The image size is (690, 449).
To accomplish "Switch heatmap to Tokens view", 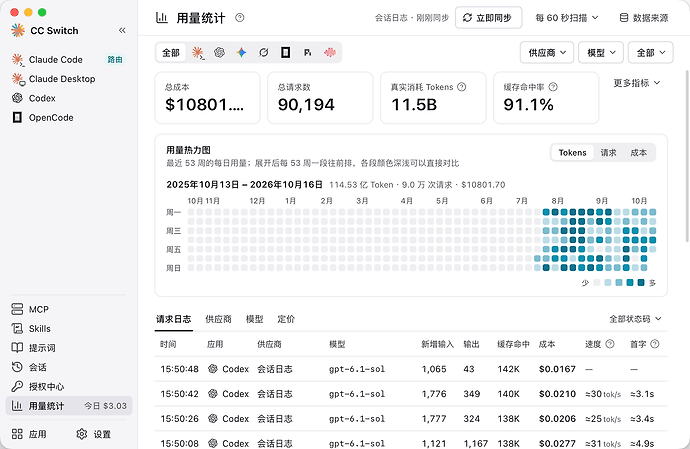I will pyautogui.click(x=573, y=153).
